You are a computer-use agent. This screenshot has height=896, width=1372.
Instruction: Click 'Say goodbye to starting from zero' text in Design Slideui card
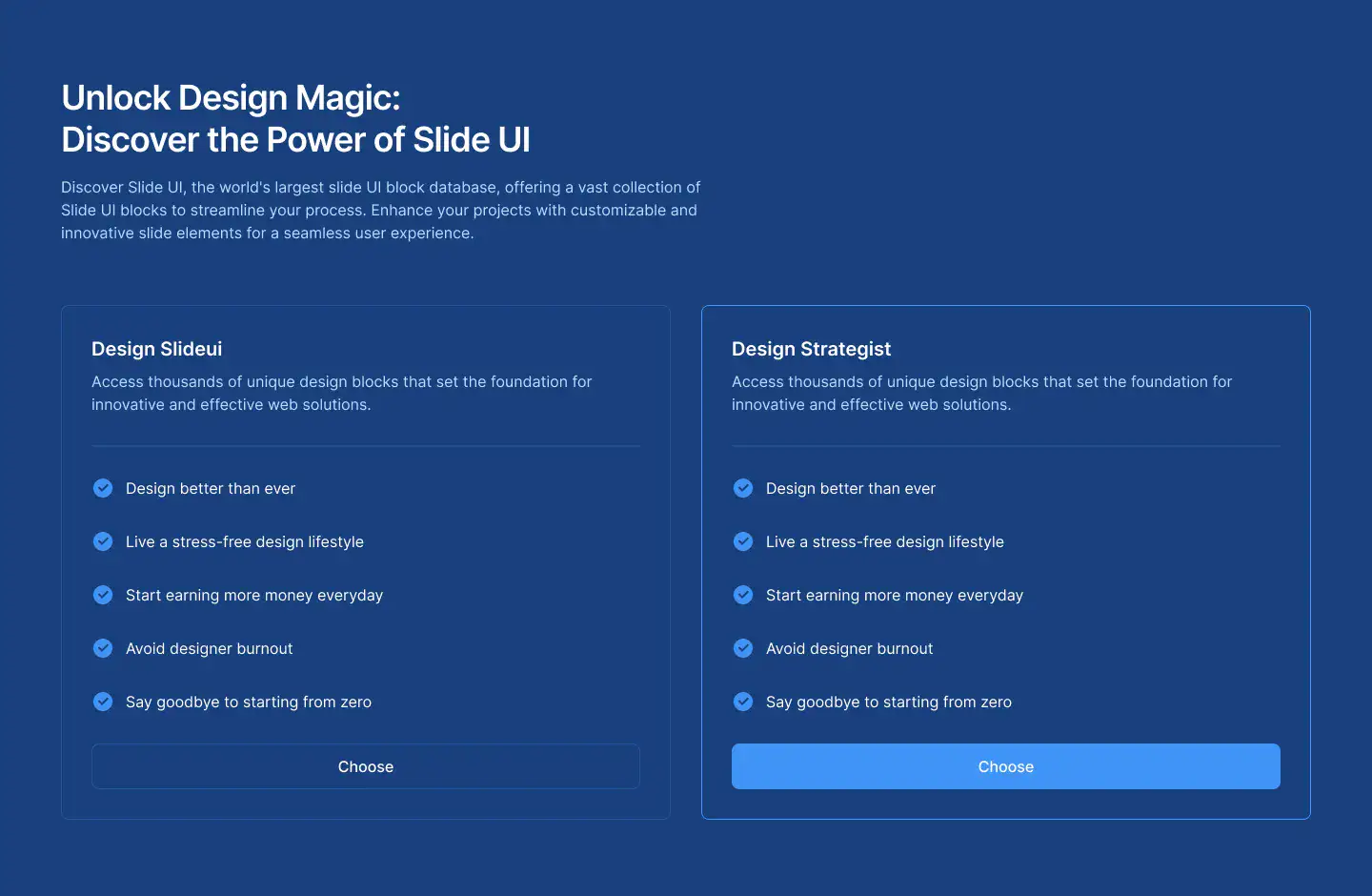click(x=249, y=702)
